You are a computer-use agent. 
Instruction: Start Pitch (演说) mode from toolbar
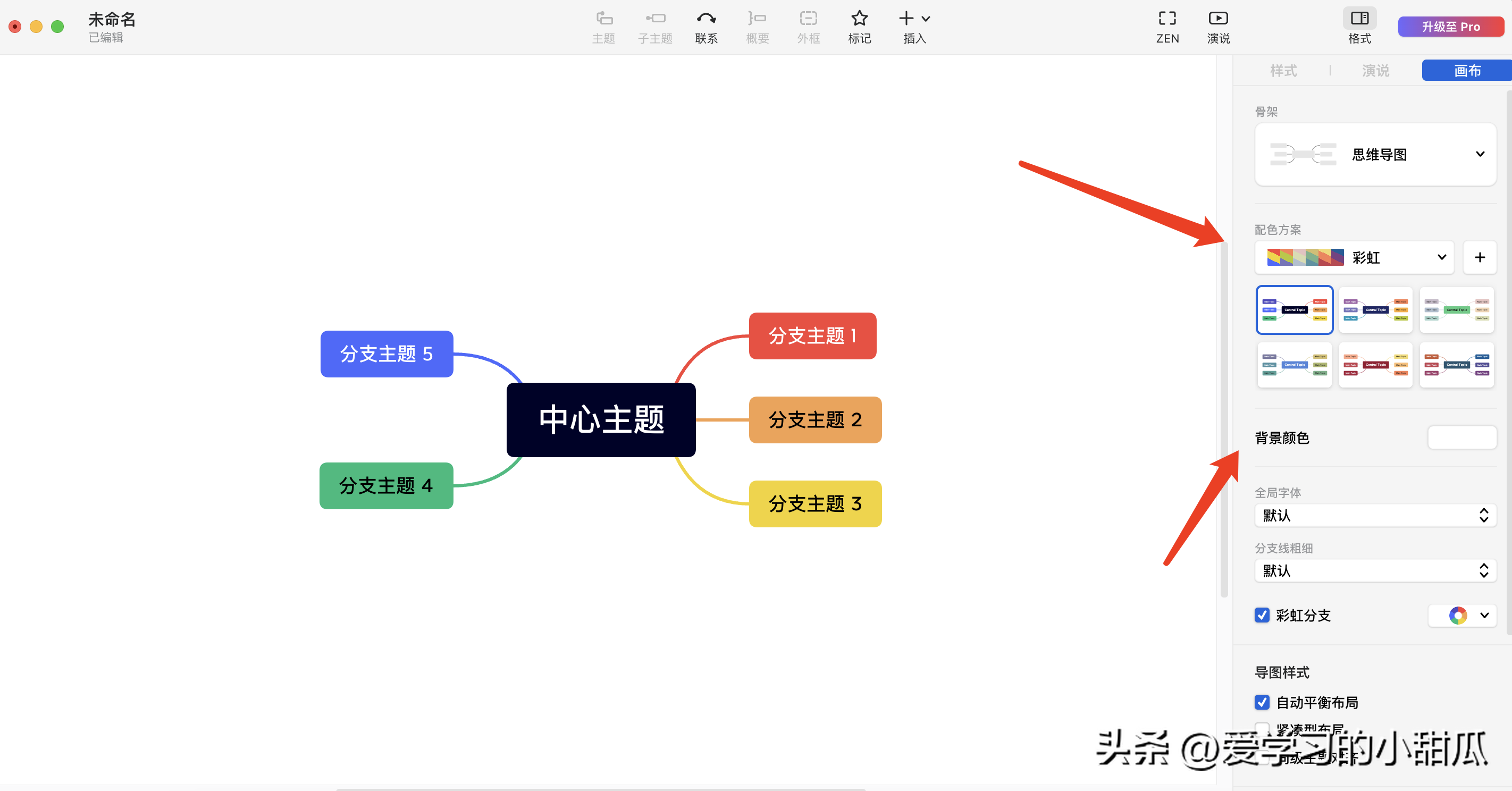click(1219, 27)
